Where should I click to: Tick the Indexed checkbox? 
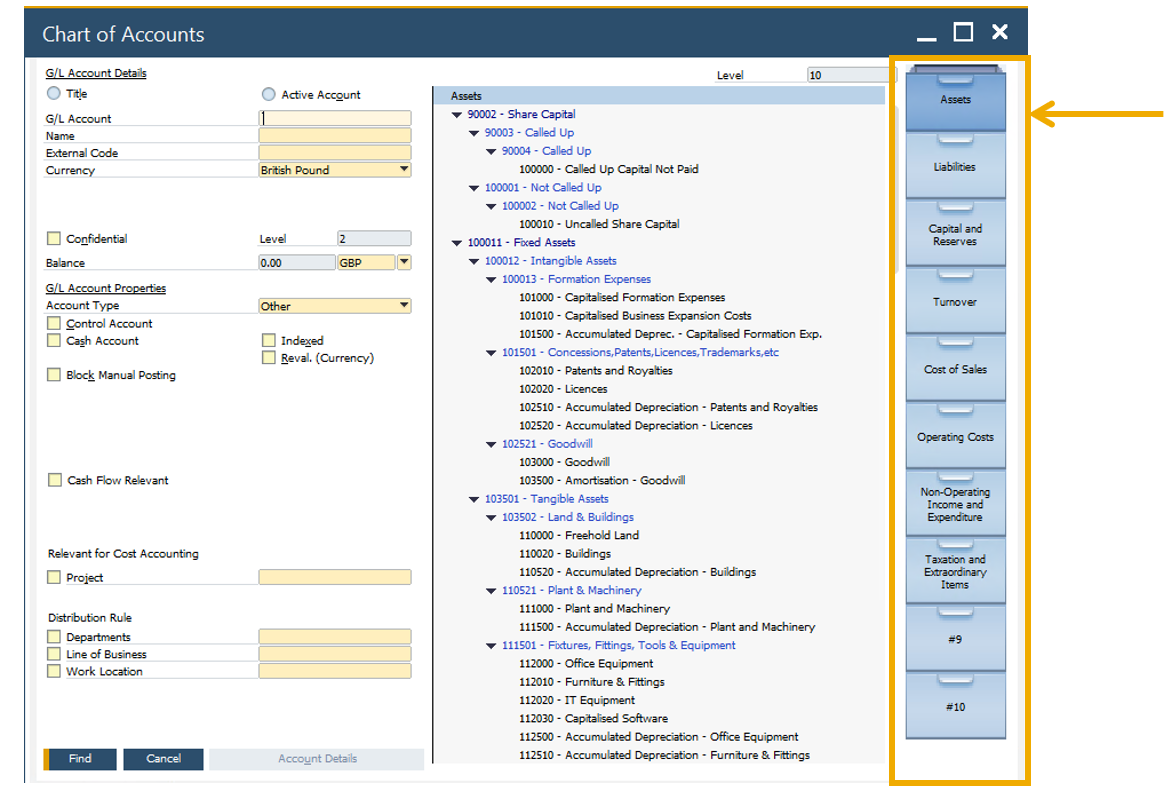[269, 341]
